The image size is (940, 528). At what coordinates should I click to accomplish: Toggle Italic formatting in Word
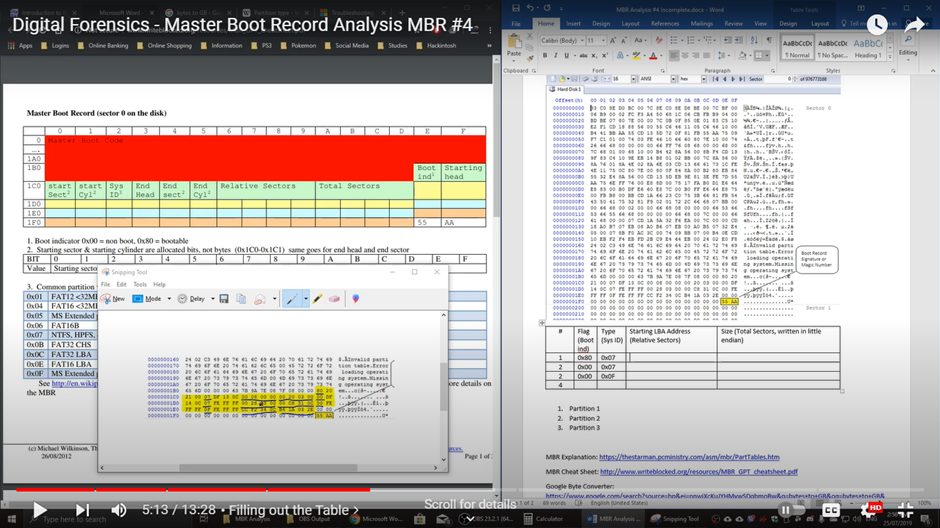(556, 56)
